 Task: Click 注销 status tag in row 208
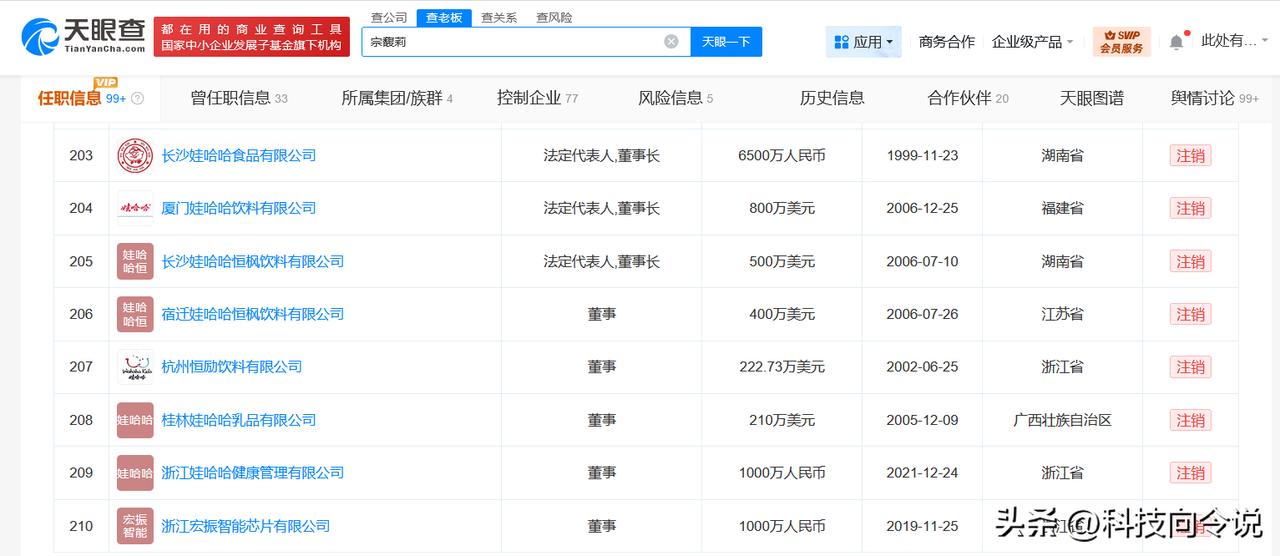coord(1190,420)
